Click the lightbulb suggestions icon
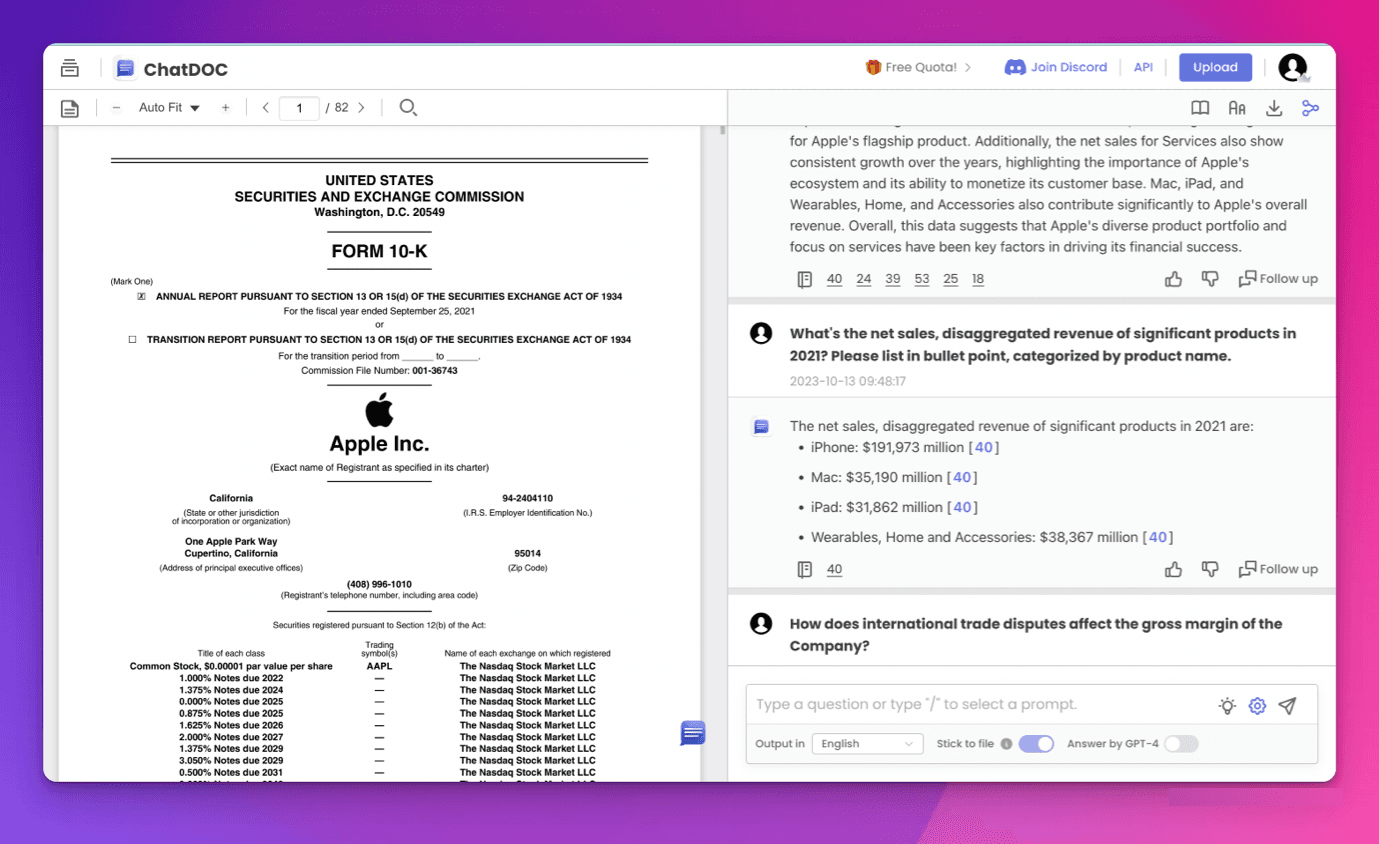Image resolution: width=1379 pixels, height=844 pixels. (1227, 706)
